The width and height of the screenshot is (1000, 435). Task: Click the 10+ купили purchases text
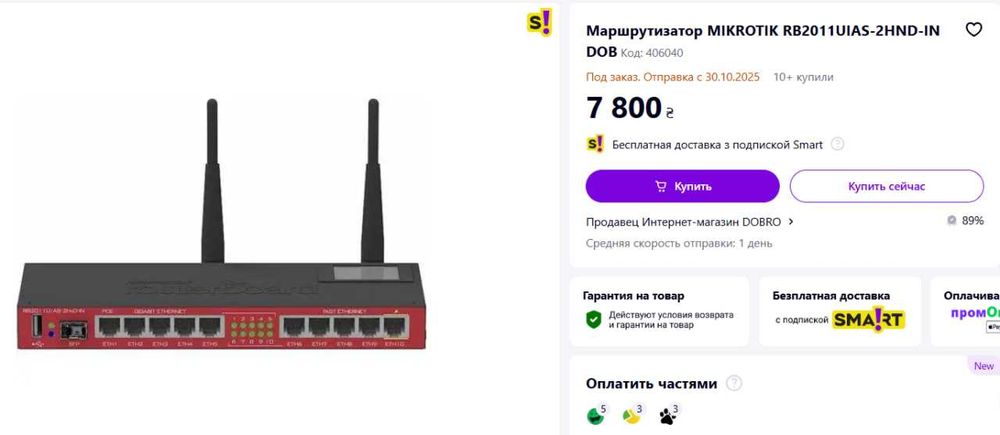coord(803,77)
